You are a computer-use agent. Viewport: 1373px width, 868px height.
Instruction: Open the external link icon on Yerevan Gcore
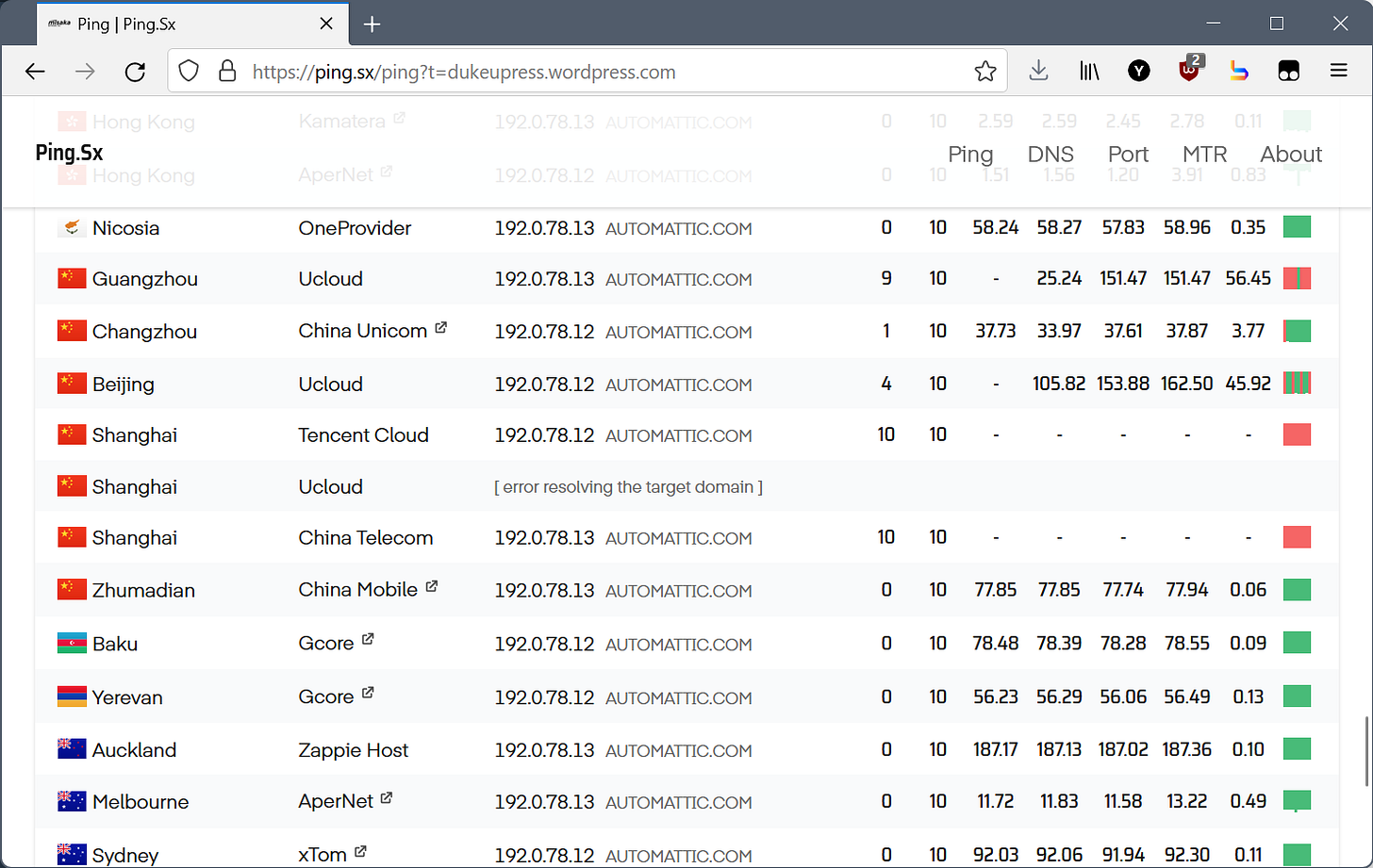click(x=368, y=693)
